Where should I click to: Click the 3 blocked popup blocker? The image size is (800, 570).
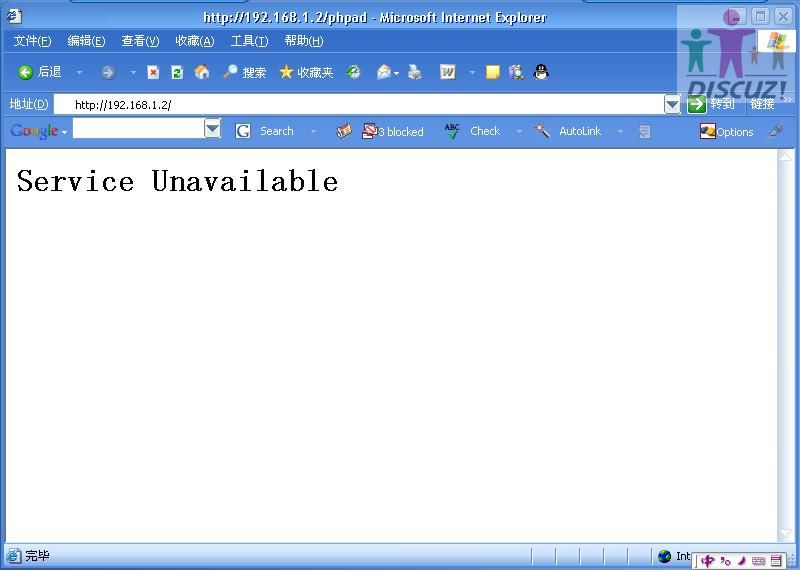392,131
